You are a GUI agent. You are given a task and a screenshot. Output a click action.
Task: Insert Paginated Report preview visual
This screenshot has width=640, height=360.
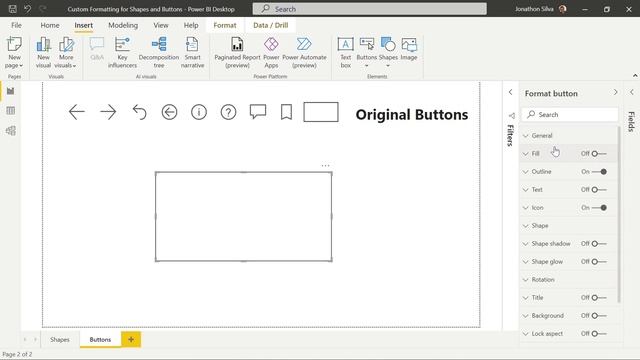(x=237, y=53)
